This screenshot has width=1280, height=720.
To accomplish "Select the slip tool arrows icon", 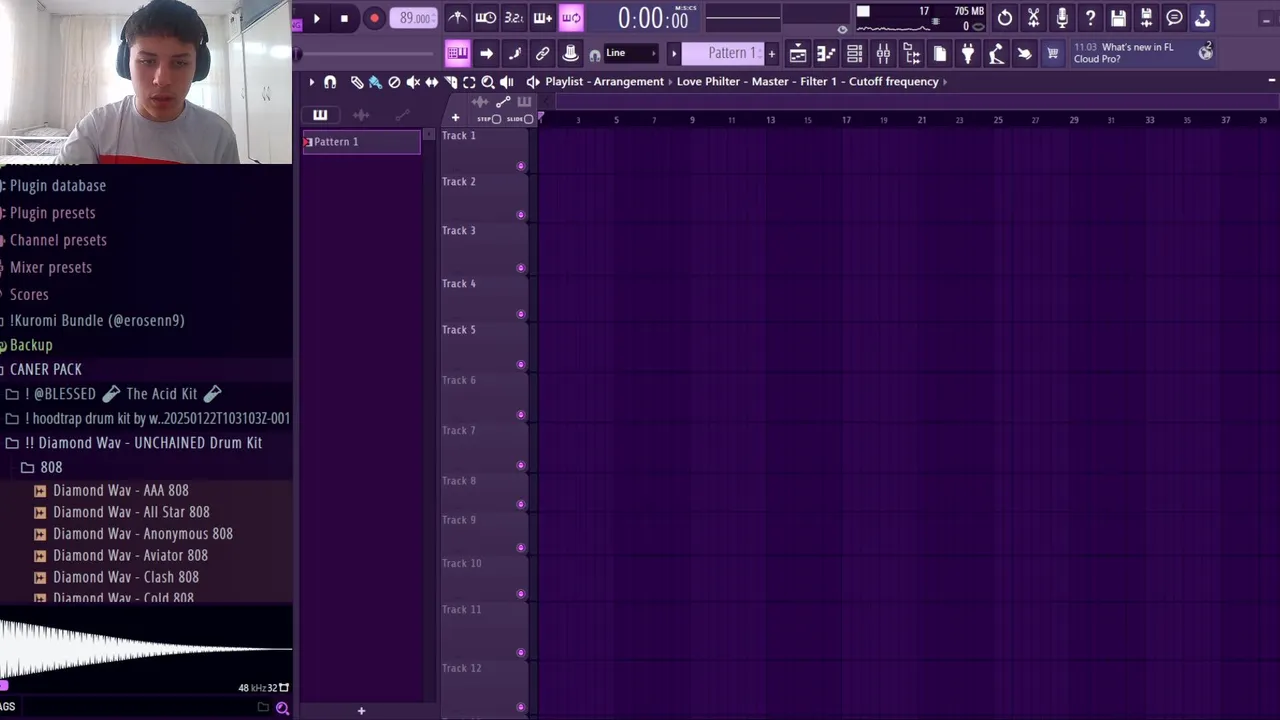I will tap(432, 82).
